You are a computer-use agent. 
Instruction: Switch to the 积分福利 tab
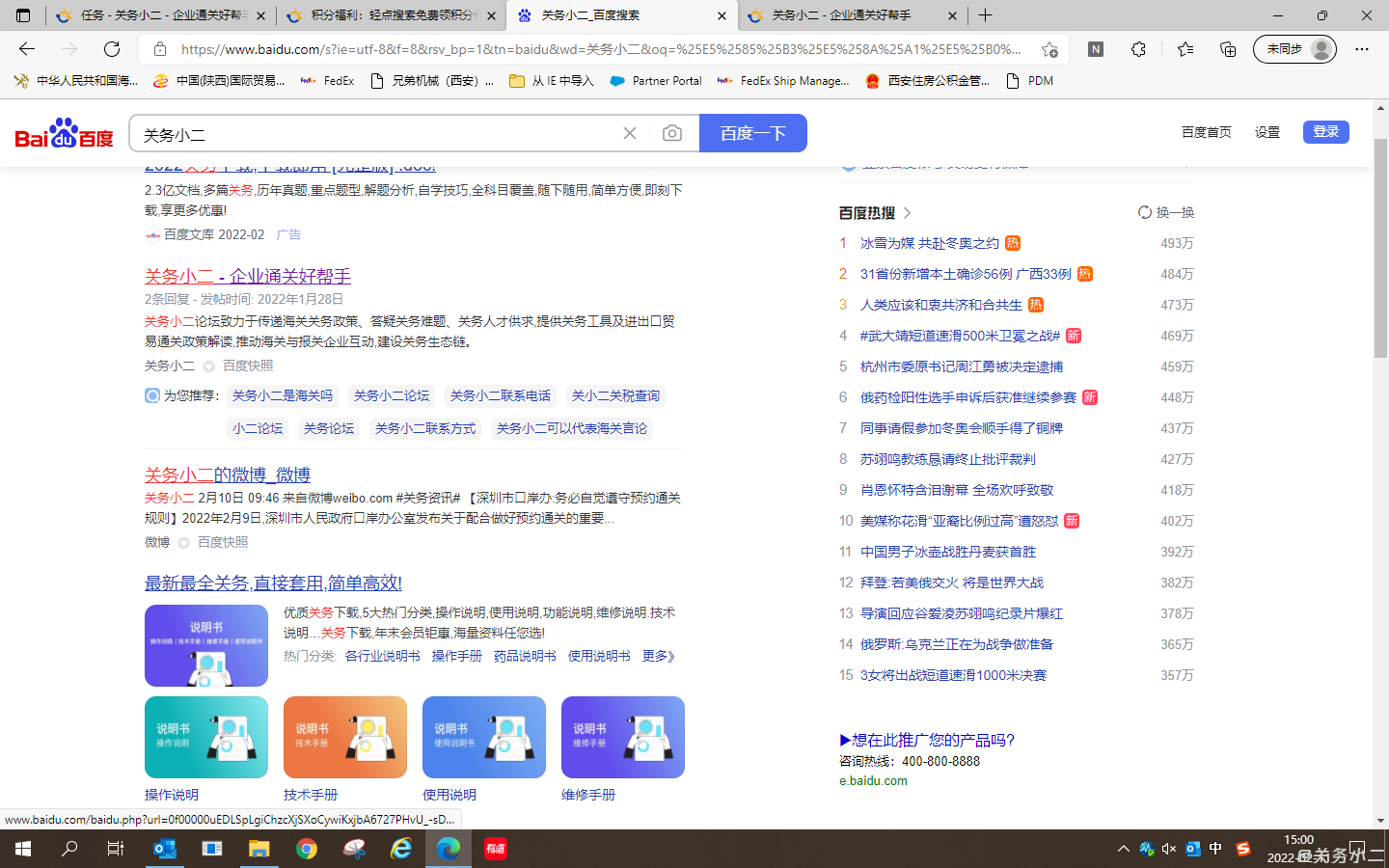coord(392,15)
